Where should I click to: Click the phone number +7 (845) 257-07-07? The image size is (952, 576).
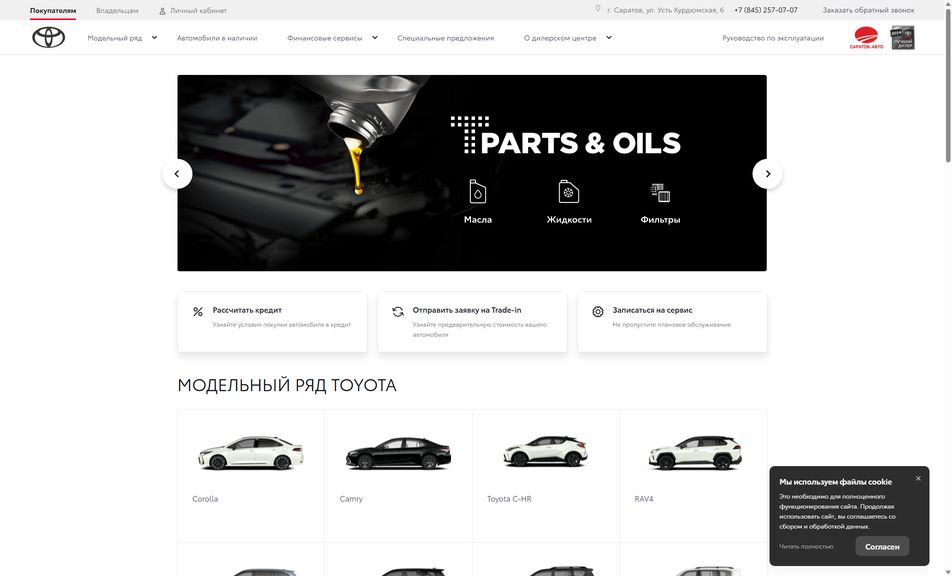pyautogui.click(x=766, y=10)
